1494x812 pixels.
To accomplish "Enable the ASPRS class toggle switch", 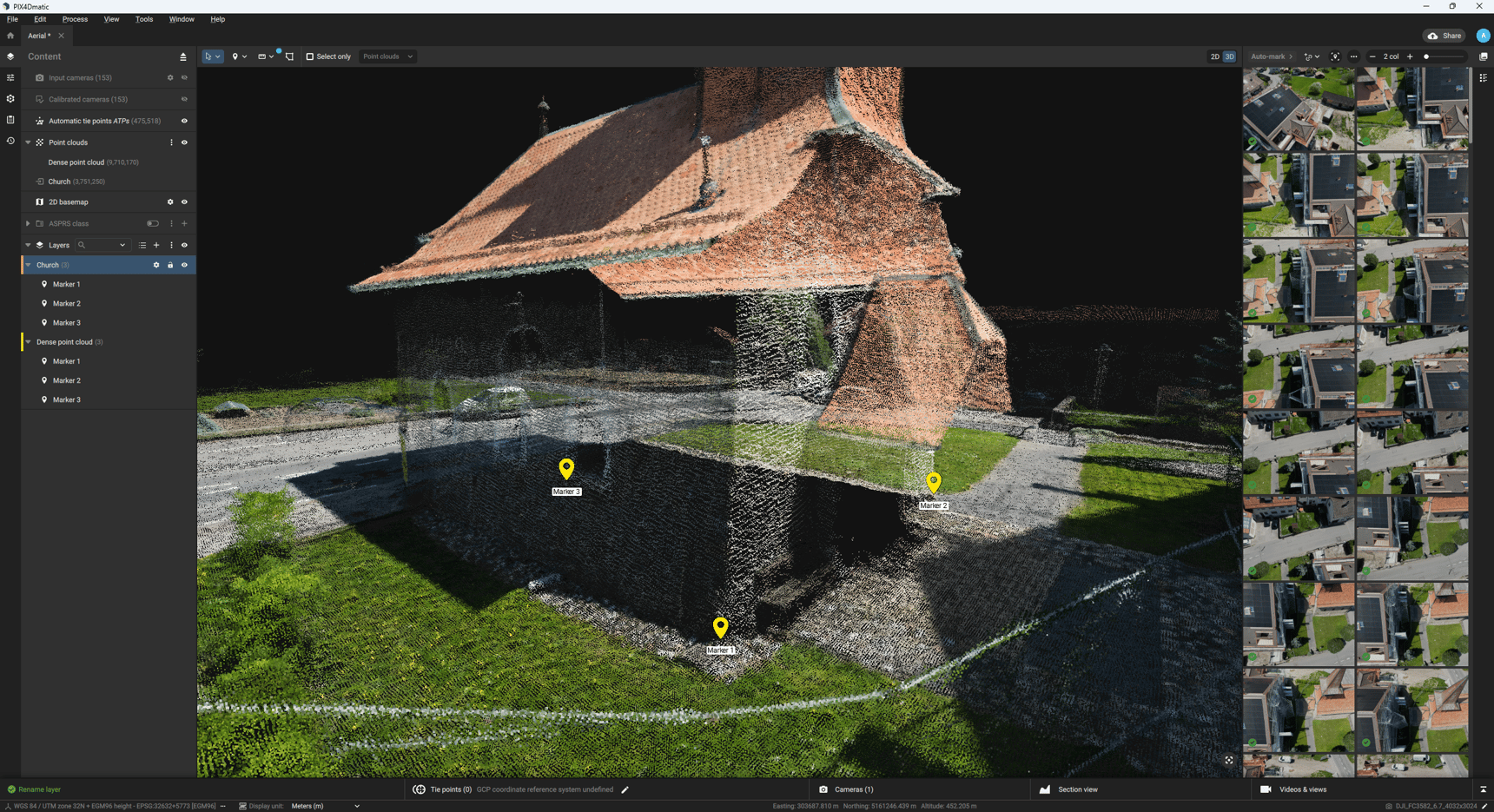I will pos(153,224).
